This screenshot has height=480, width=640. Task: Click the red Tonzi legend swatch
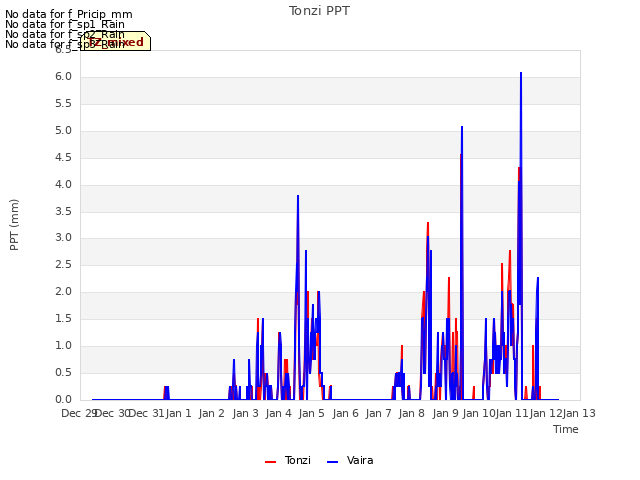click(270, 462)
